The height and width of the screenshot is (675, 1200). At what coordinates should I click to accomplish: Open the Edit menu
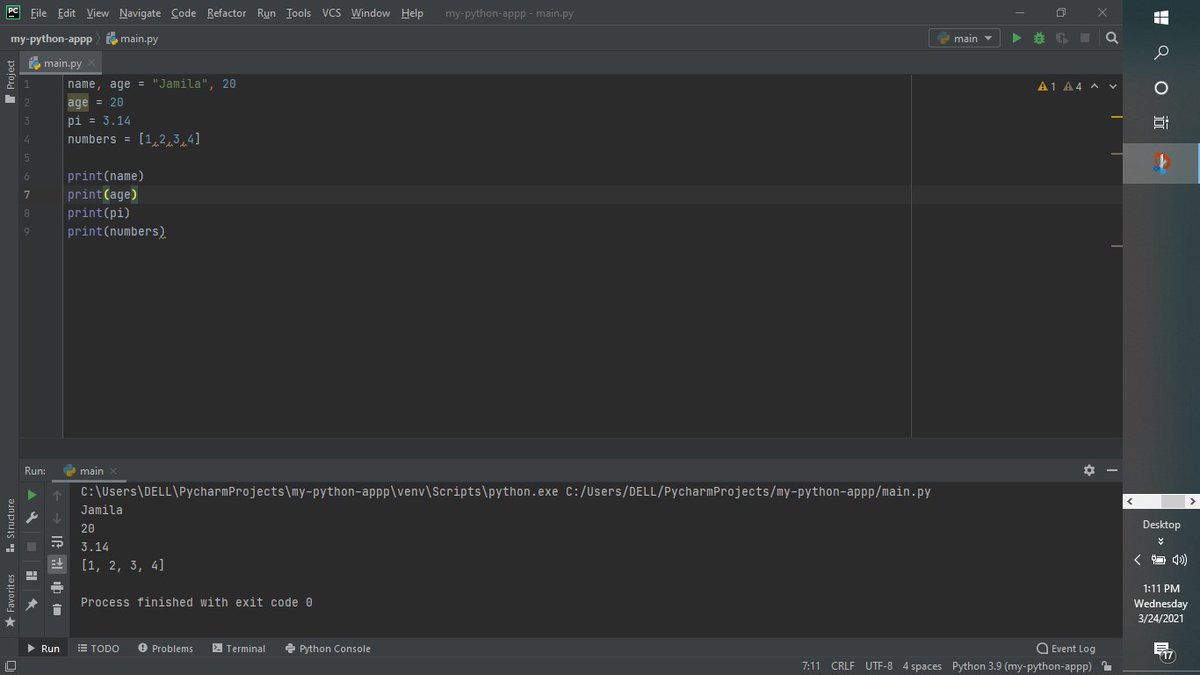(x=66, y=13)
